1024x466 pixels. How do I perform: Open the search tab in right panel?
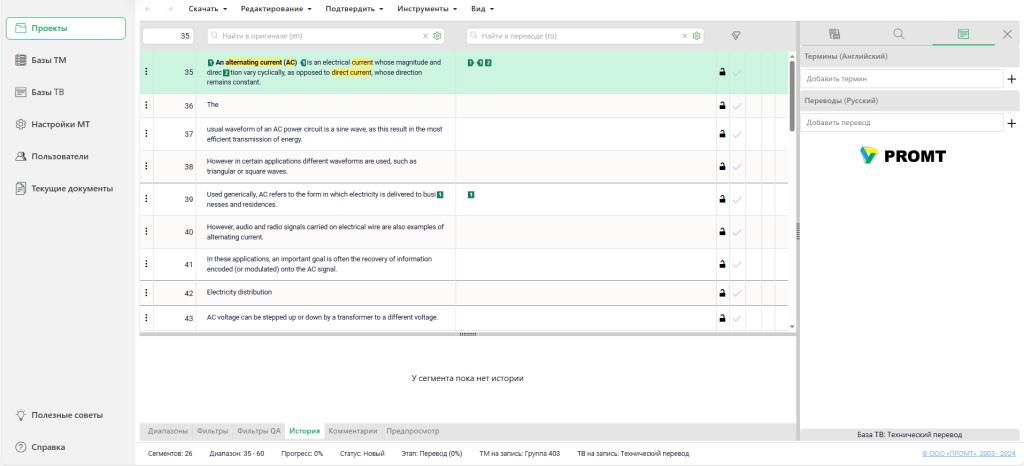coord(898,34)
